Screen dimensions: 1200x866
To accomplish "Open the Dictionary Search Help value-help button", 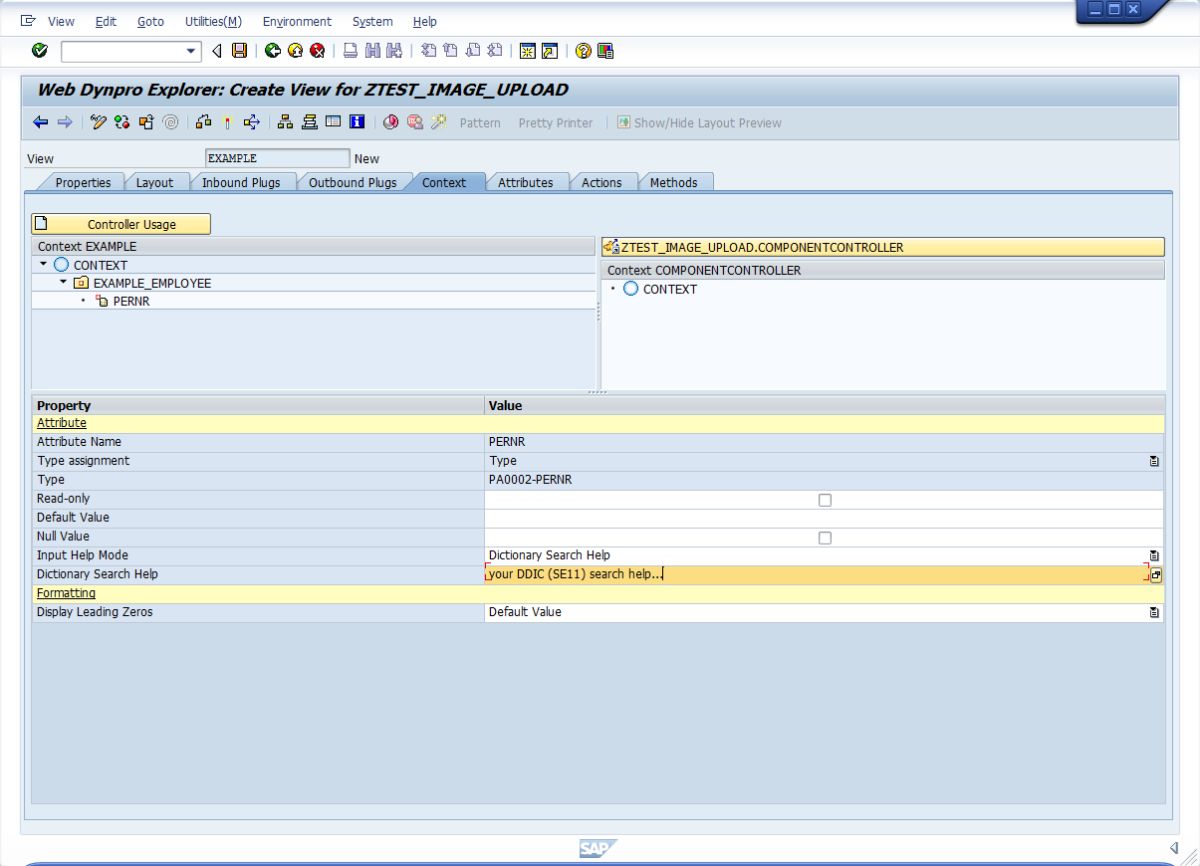I will 1156,575.
